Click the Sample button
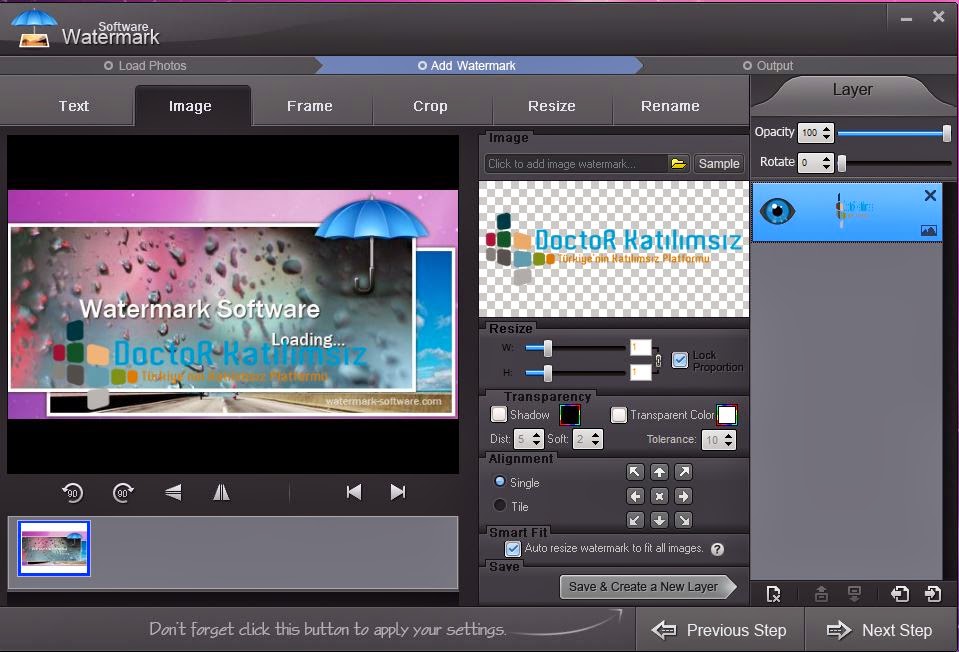The width and height of the screenshot is (959, 652). click(x=719, y=163)
